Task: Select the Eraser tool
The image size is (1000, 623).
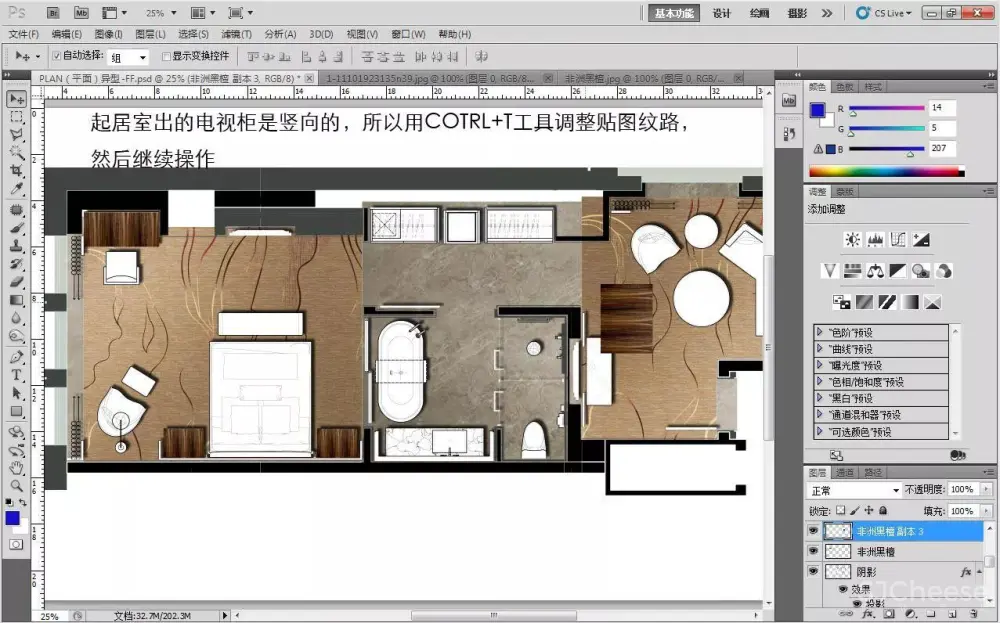Action: 17,282
